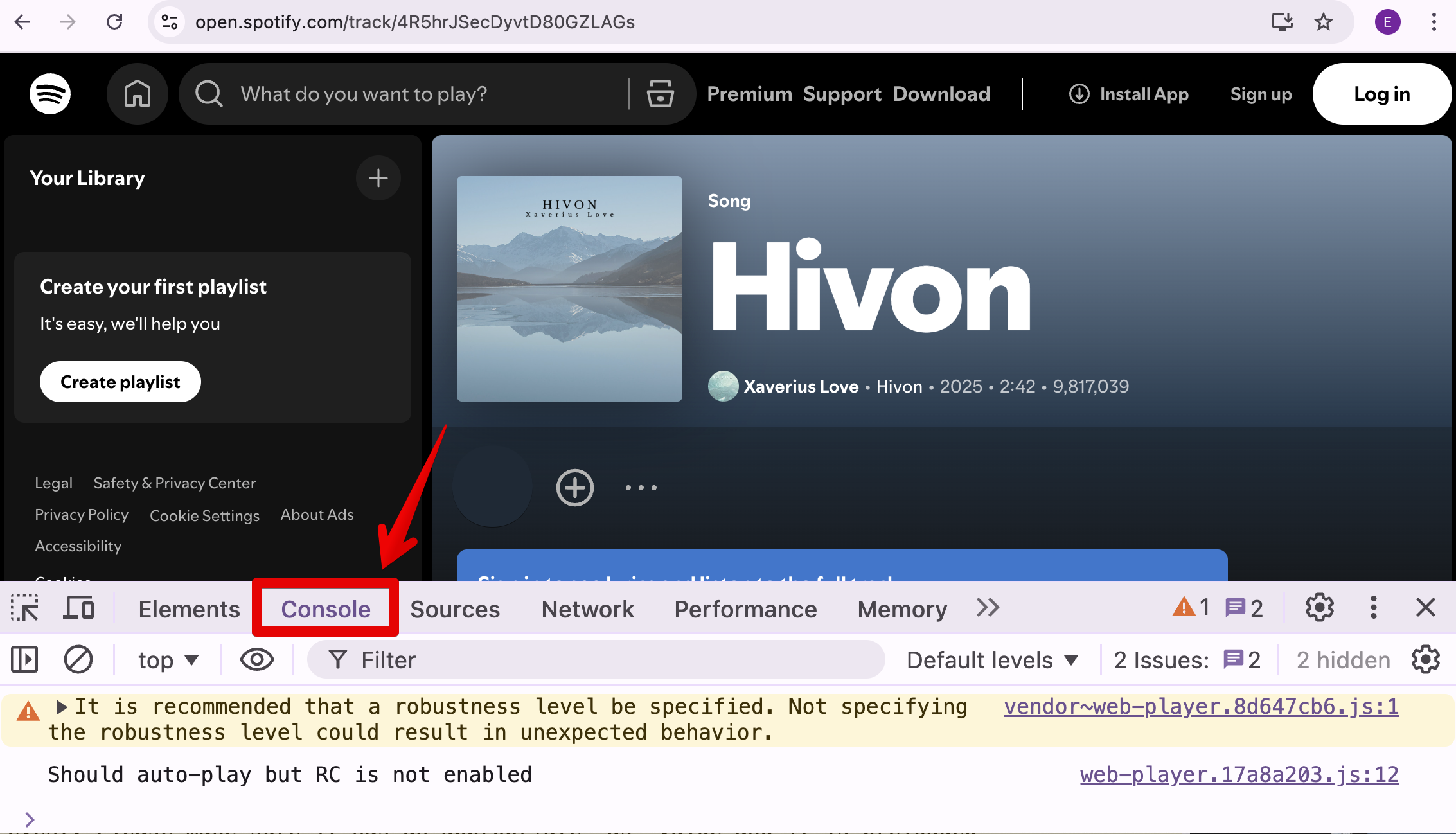Screen dimensions: 1456x834
Task: Open the top JavaScript context dropdown
Action: click(168, 660)
